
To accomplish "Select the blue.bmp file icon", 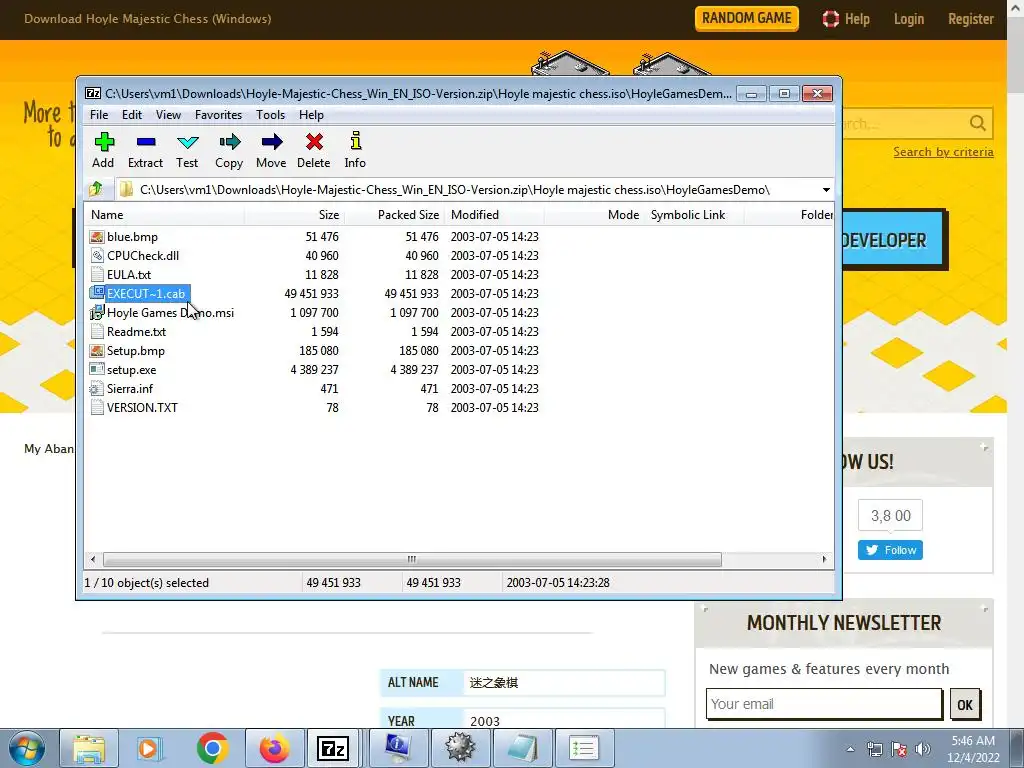I will point(97,236).
